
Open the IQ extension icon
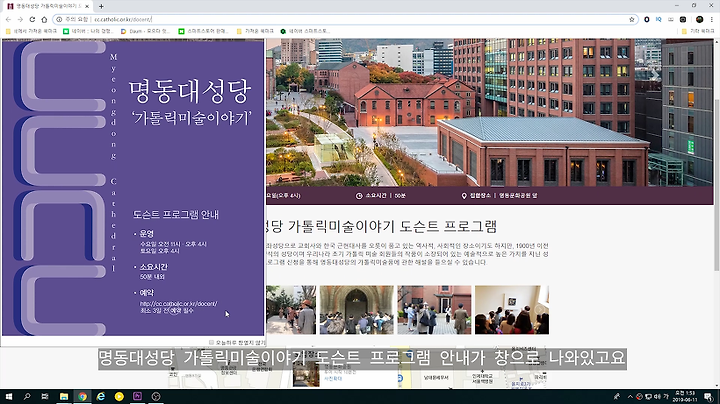coord(658,19)
